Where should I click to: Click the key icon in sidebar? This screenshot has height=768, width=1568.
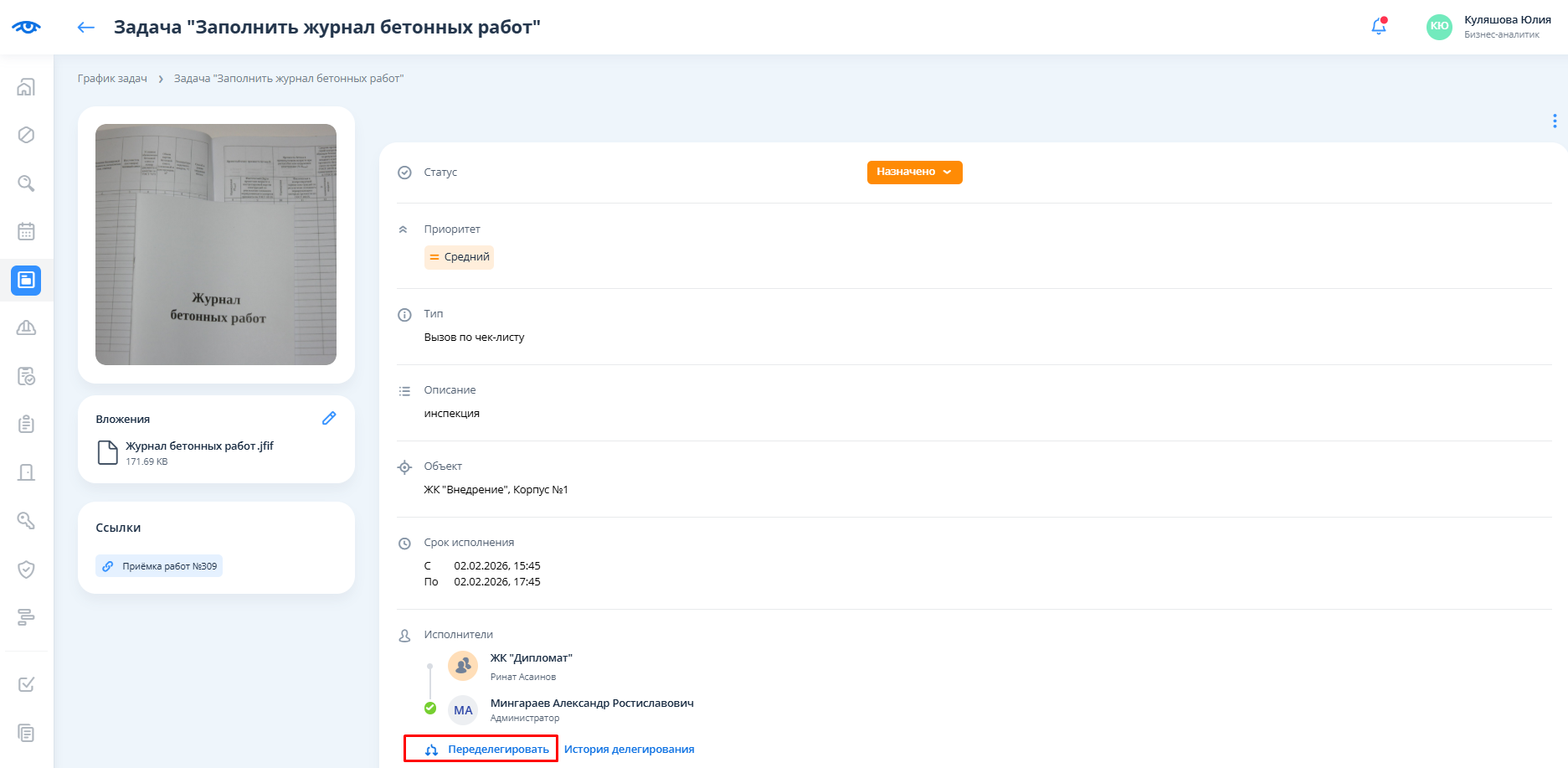[26, 521]
